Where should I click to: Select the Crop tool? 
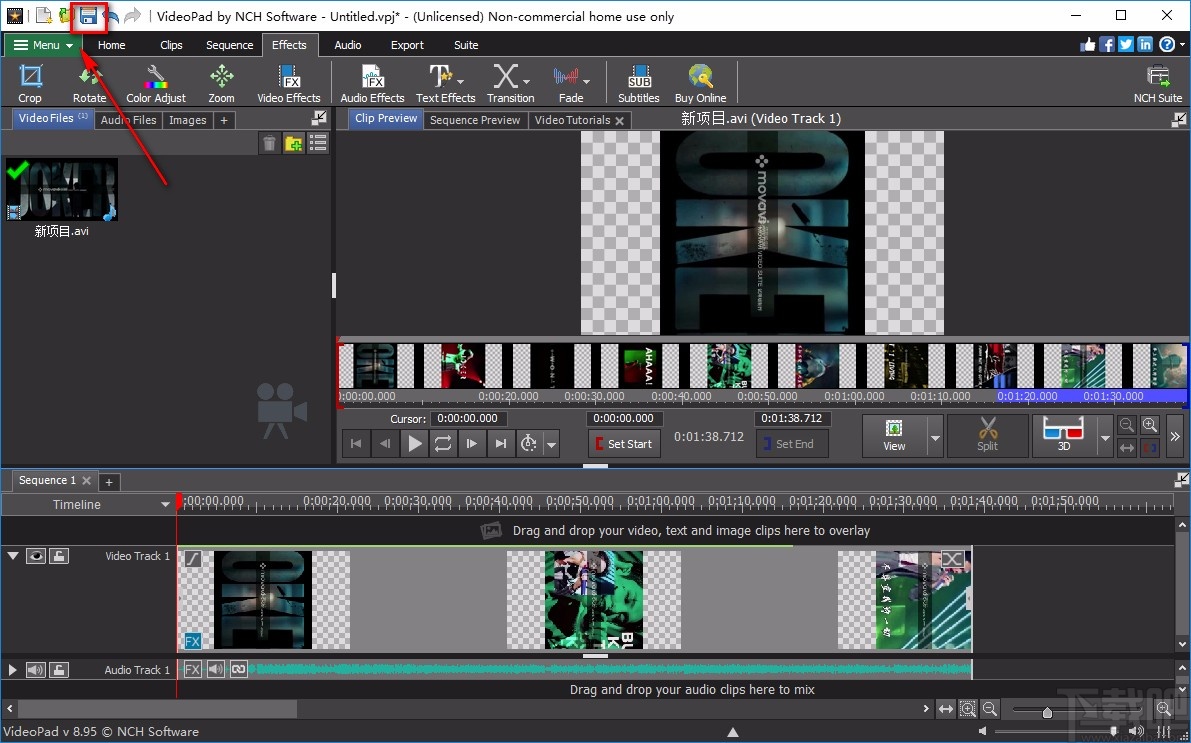(x=30, y=82)
